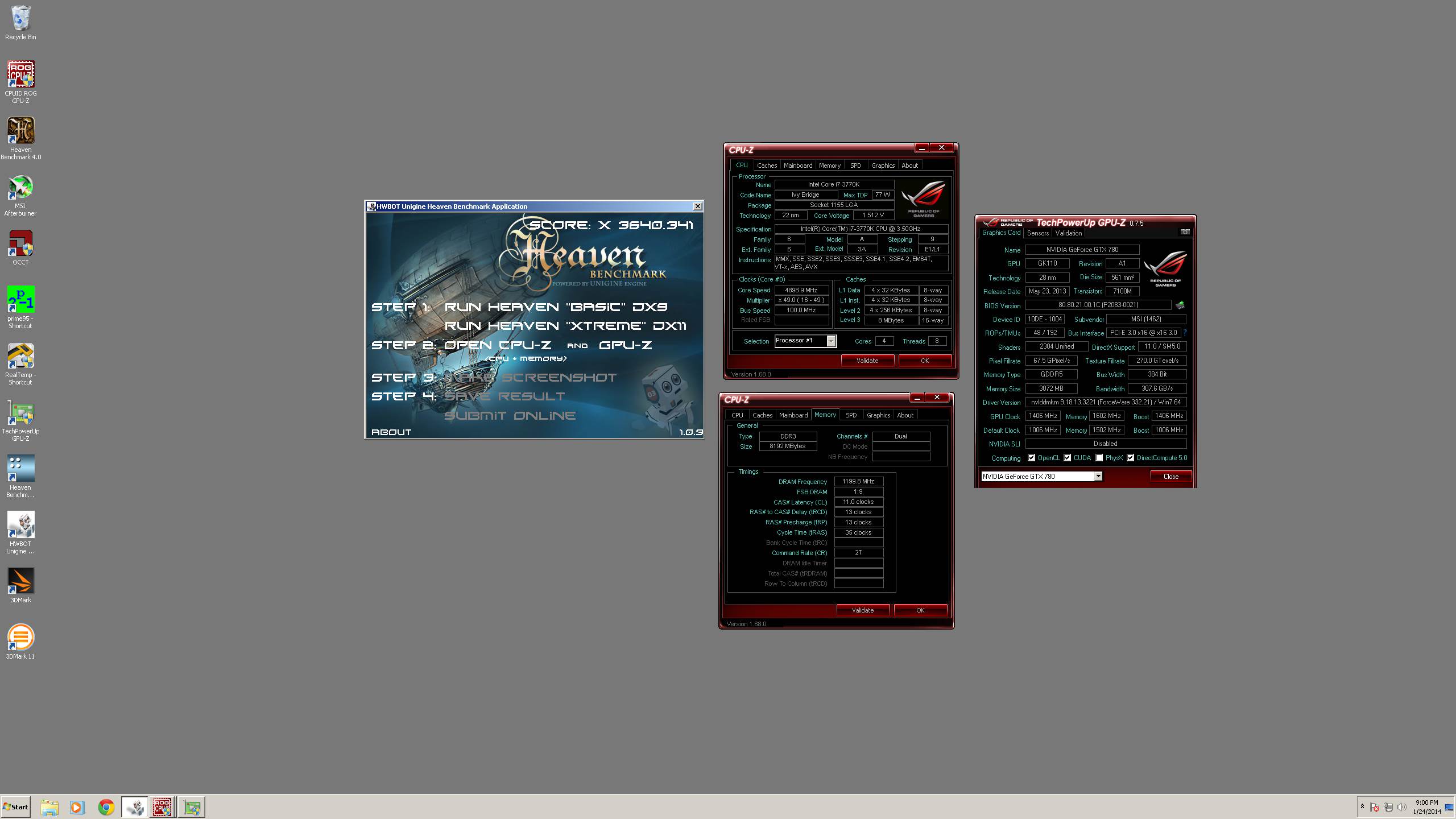Image resolution: width=1456 pixels, height=819 pixels.
Task: Select the HWBOT Unigine desktop icon
Action: pos(20,532)
